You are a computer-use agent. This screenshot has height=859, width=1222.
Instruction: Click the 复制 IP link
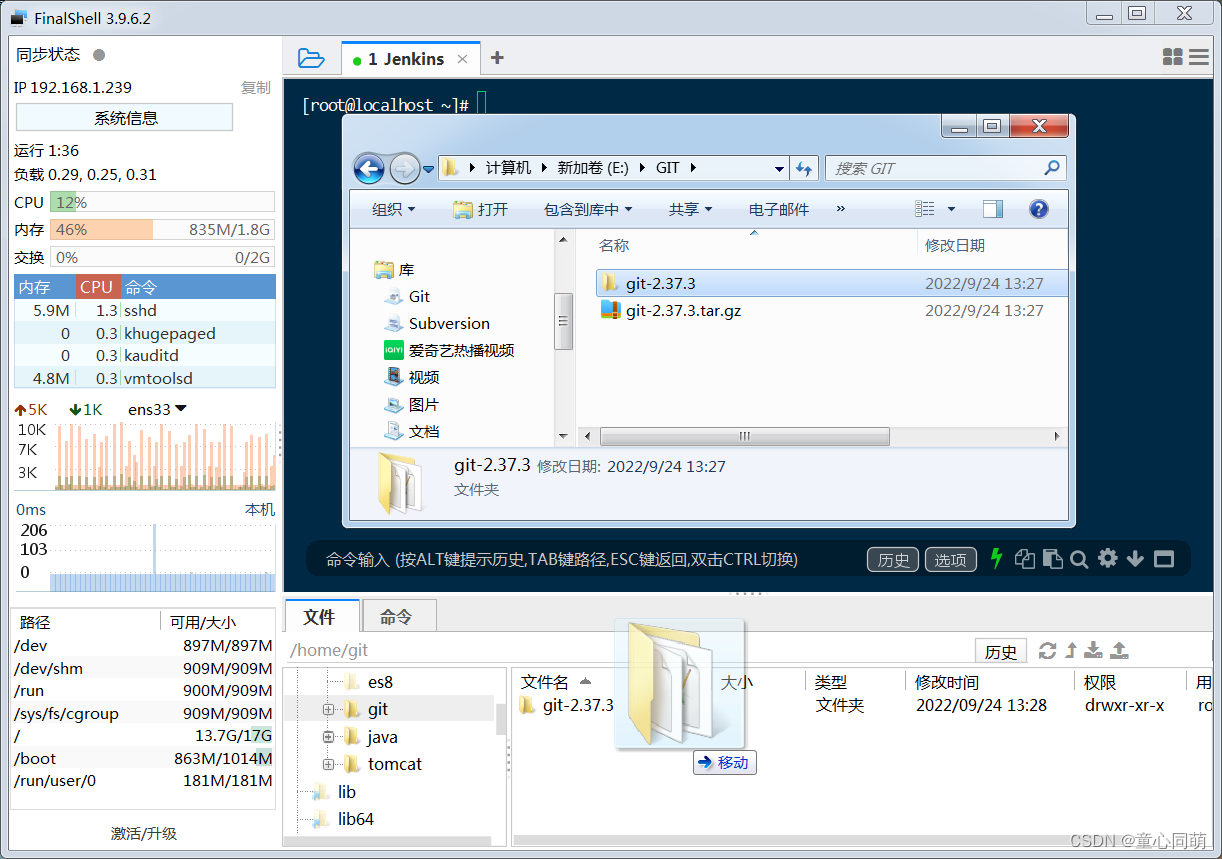tap(256, 87)
